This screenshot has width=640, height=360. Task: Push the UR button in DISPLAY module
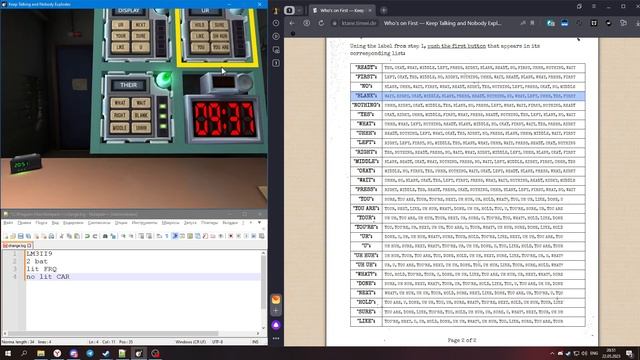pyautogui.click(x=120, y=25)
